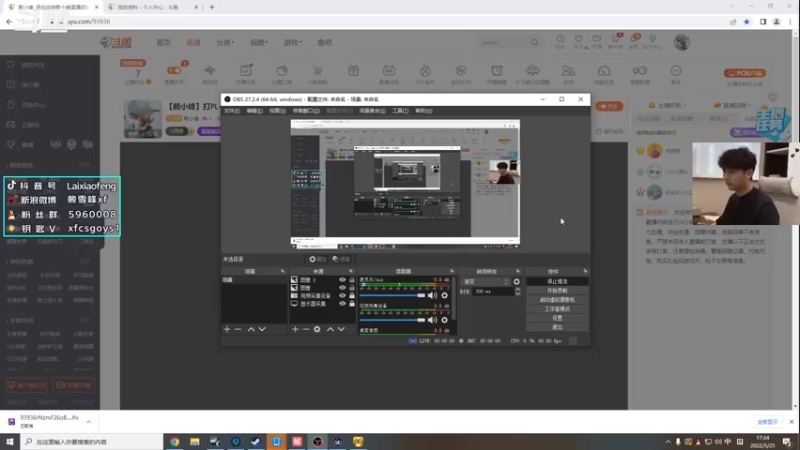Toggle visibility of 图像 source
This screenshot has height=450, width=800.
(x=342, y=288)
